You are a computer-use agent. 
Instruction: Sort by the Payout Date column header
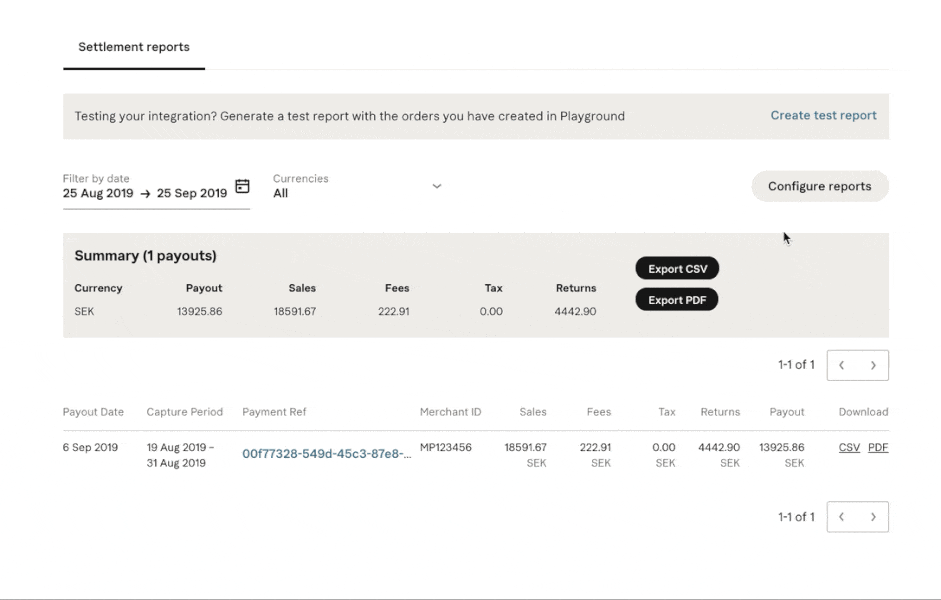pos(93,412)
